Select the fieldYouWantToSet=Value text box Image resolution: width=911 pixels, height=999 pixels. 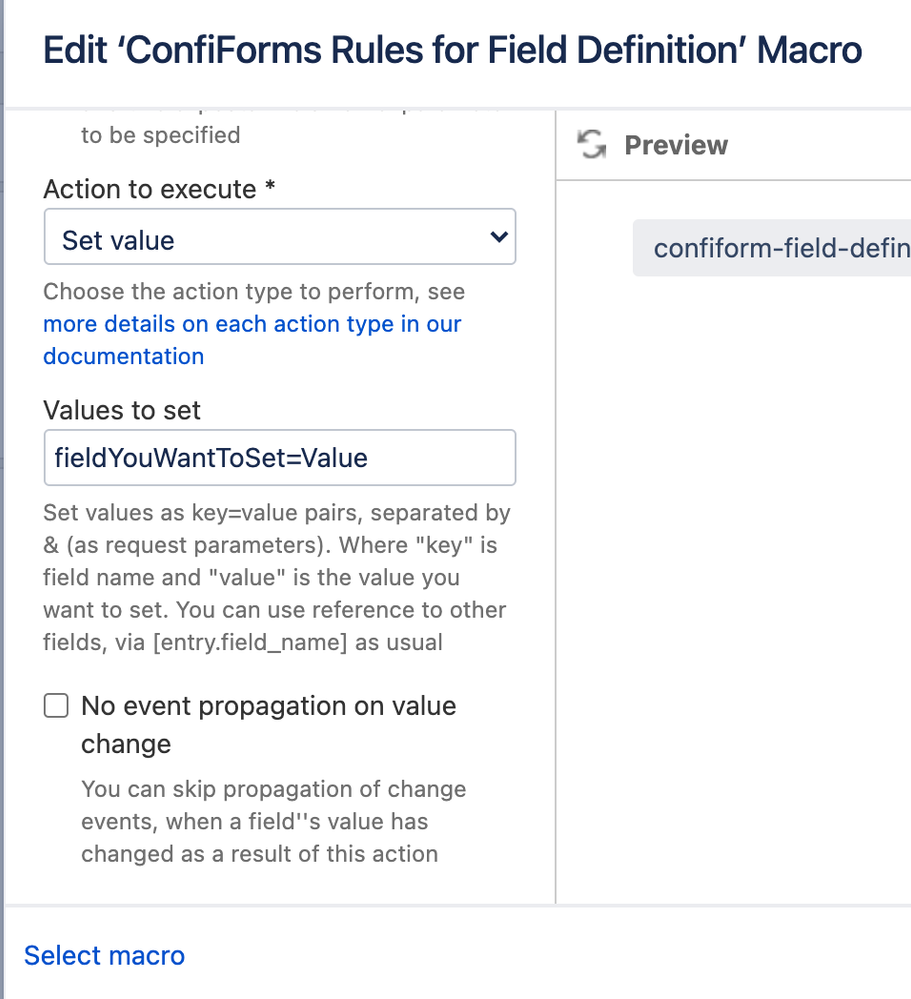point(280,457)
